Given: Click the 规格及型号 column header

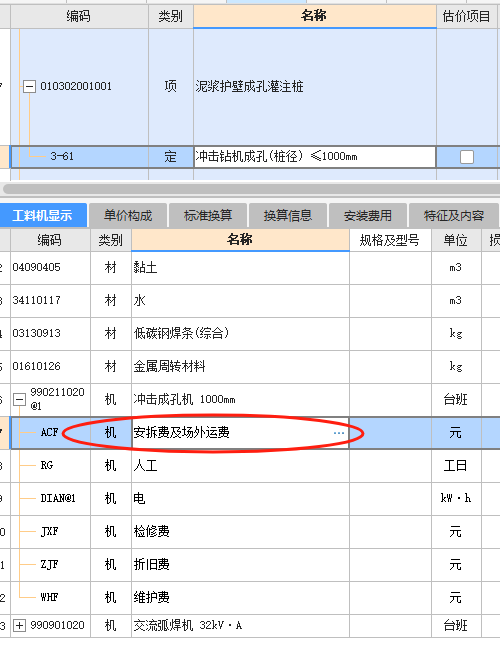Looking at the screenshot, I should (390, 240).
